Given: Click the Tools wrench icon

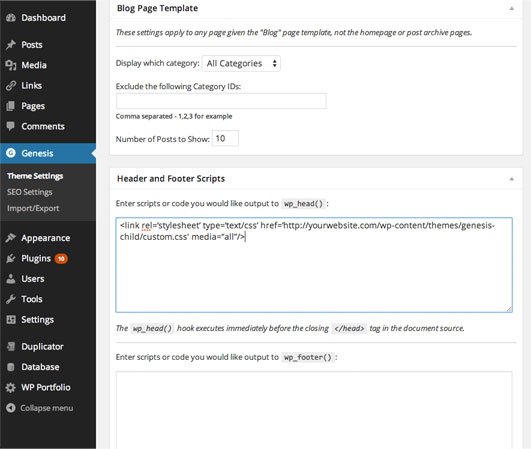Looking at the screenshot, I should point(11,299).
